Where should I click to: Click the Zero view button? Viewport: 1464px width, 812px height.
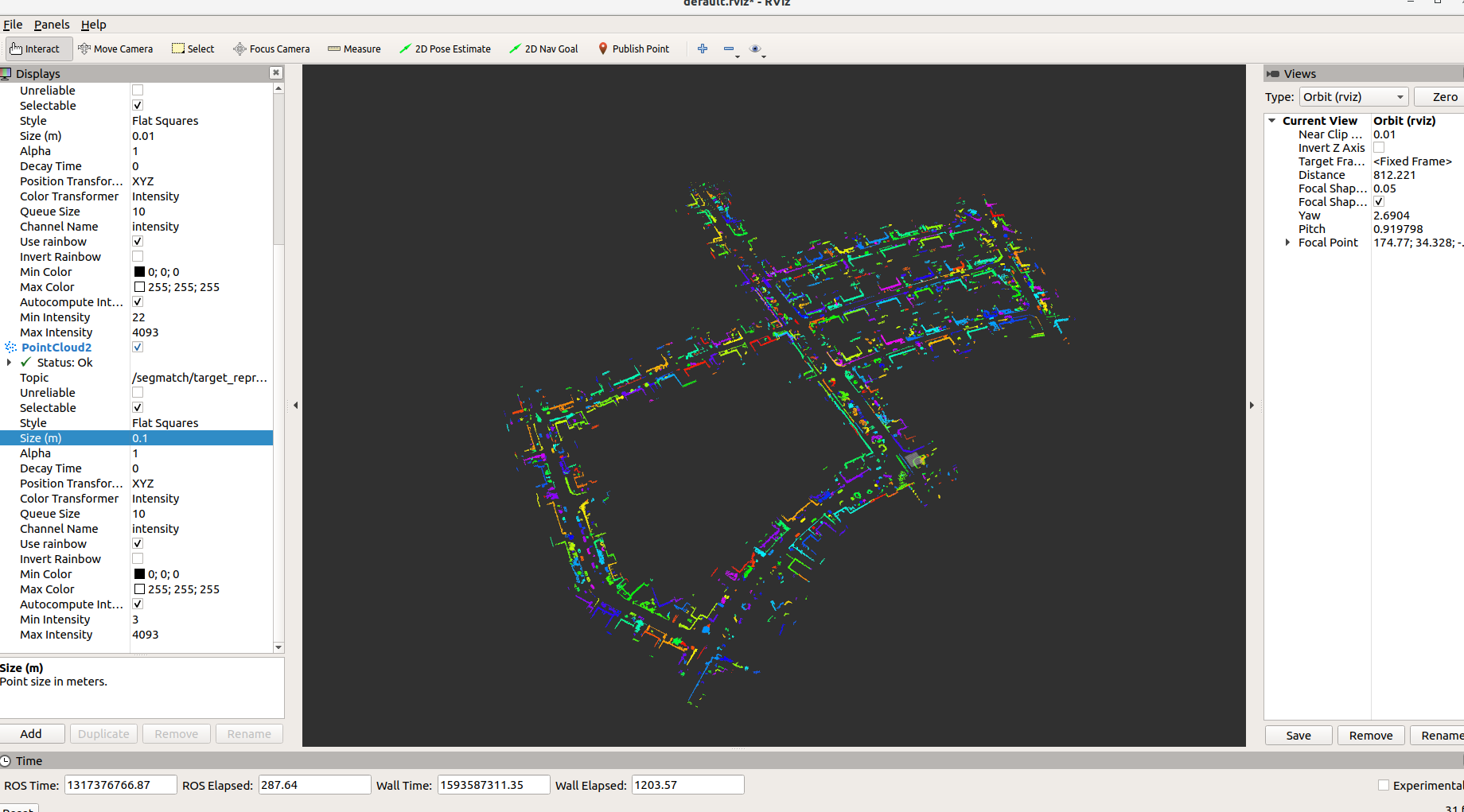pos(1443,97)
